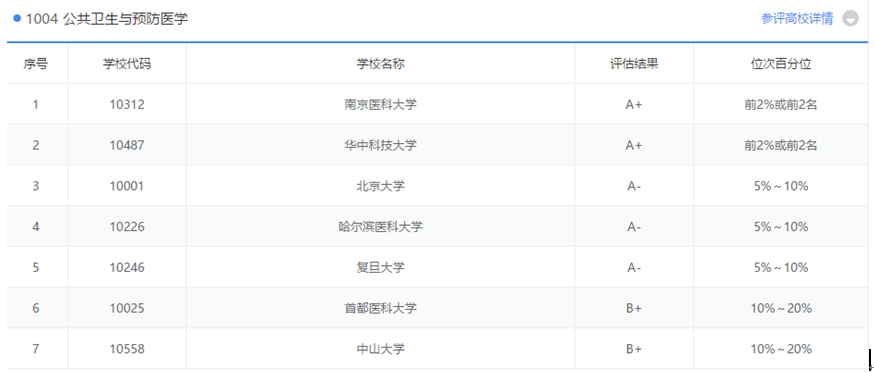Click the blue bullet before 1004
The image size is (874, 373).
pyautogui.click(x=17, y=18)
